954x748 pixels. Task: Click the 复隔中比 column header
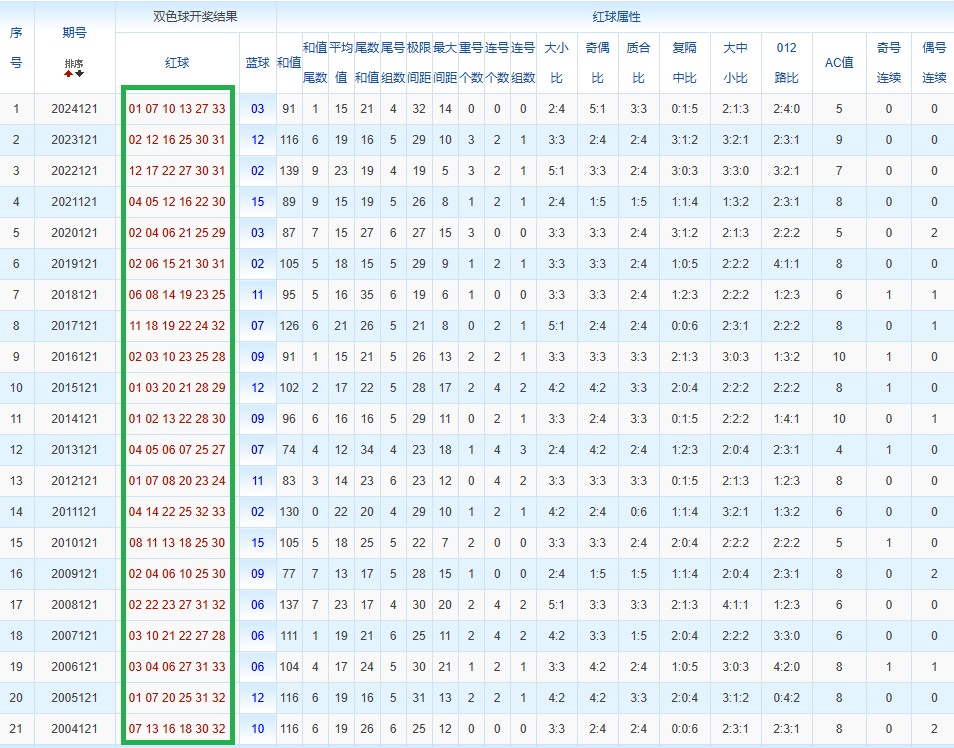click(x=684, y=62)
